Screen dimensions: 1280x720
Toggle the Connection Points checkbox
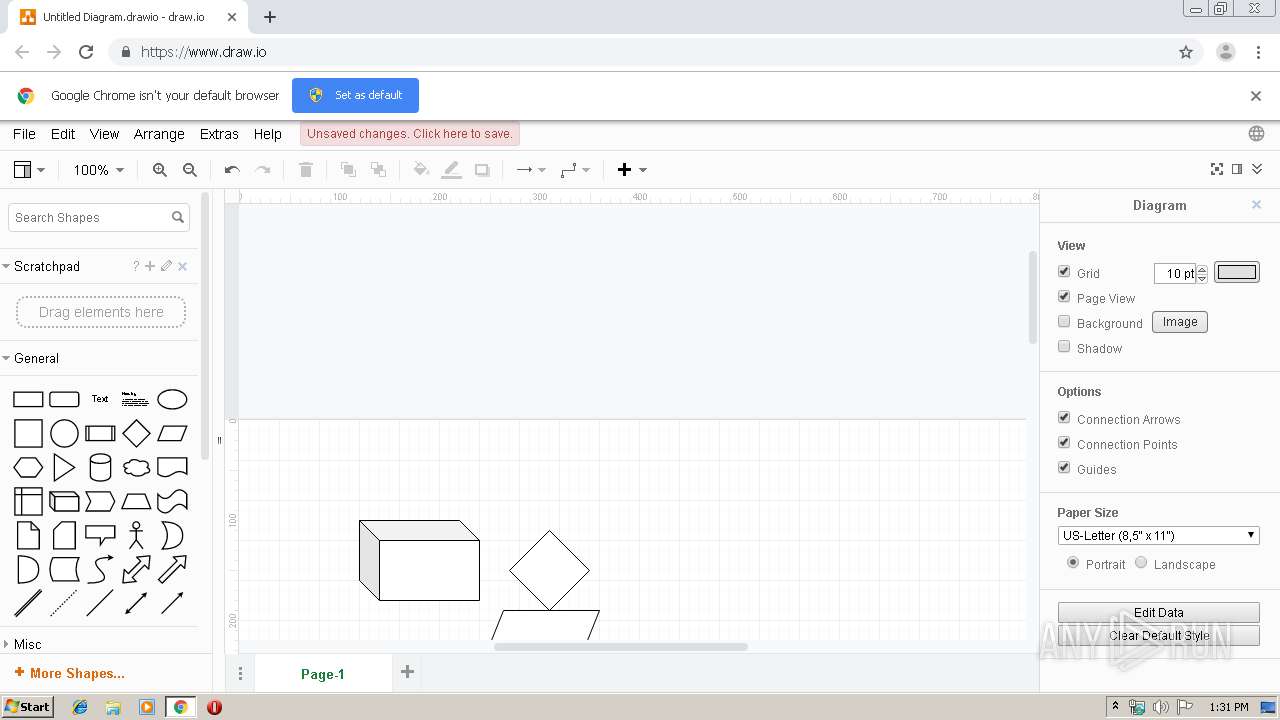point(1064,443)
